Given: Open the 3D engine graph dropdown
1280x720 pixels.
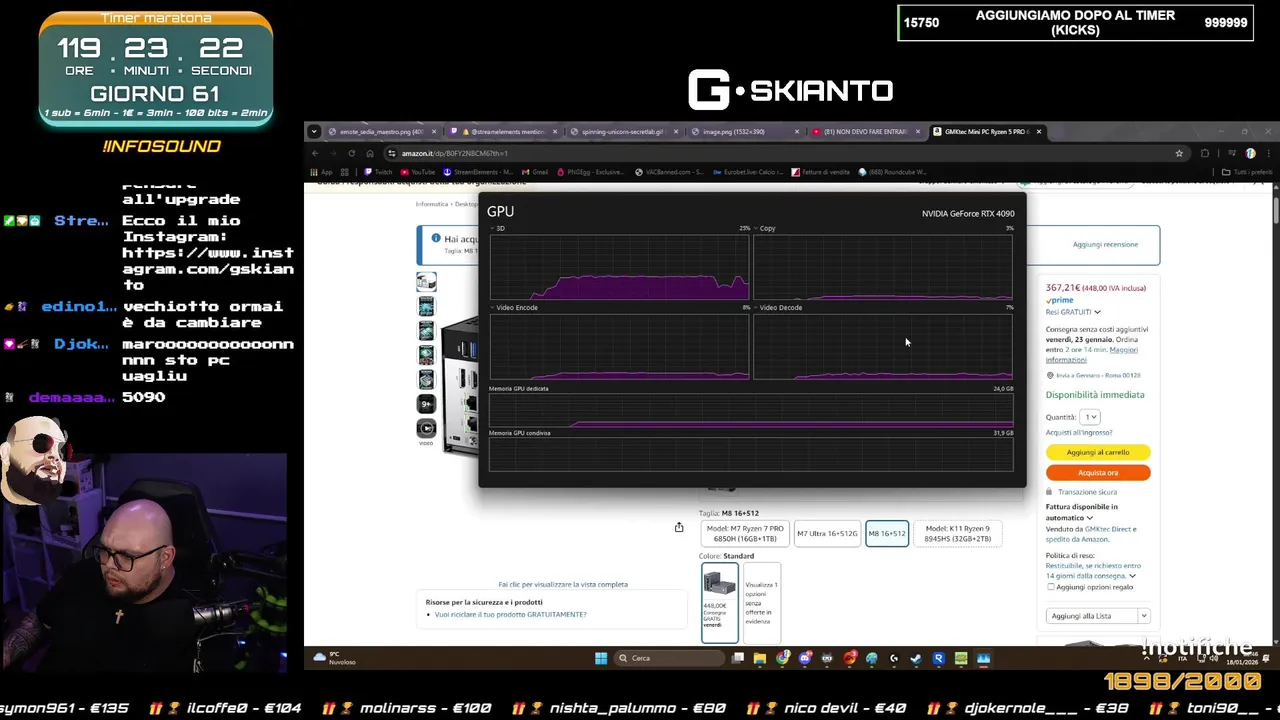Looking at the screenshot, I should click(493, 228).
